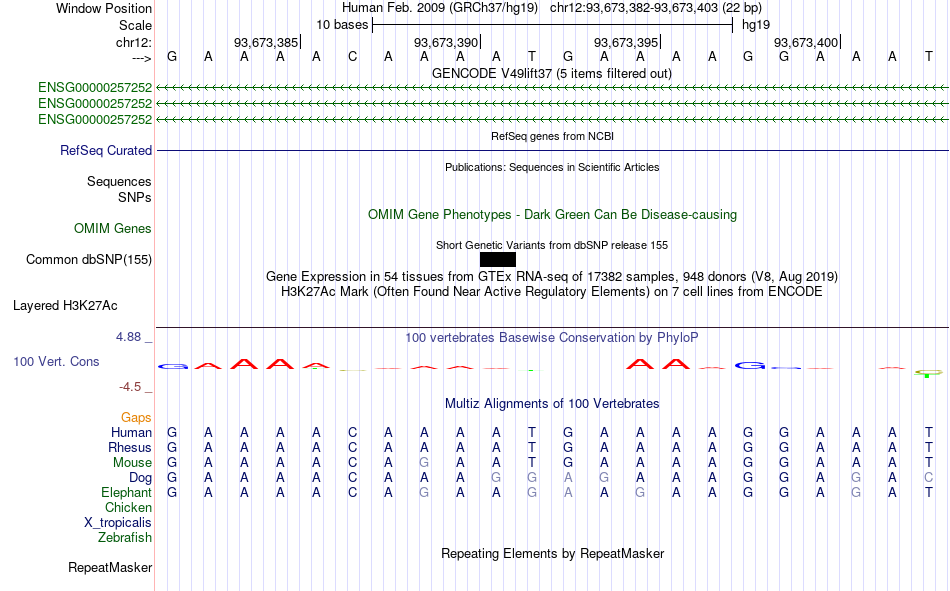Screen dimensions: 950x591
Task: Click the OMIM Genes label
Action: click(x=113, y=229)
